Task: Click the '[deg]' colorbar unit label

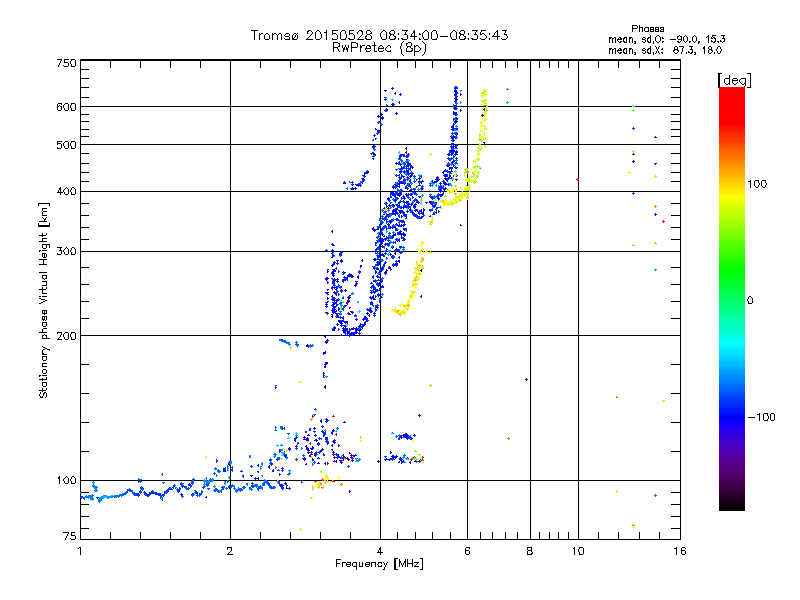Action: [734, 80]
